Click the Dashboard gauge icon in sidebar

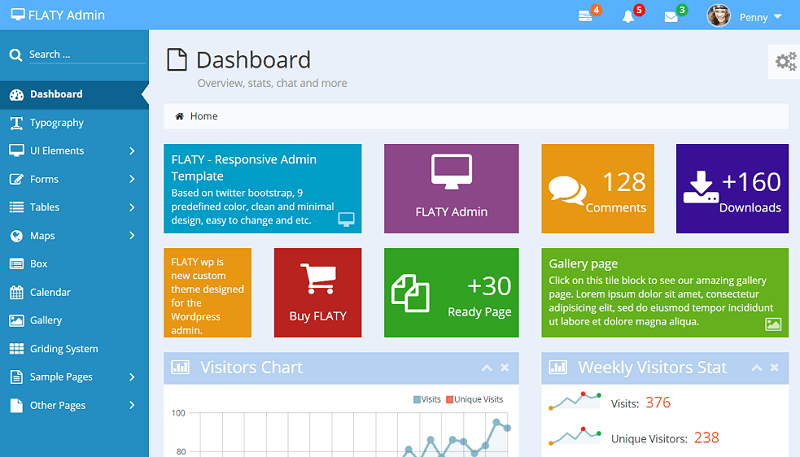(x=16, y=95)
